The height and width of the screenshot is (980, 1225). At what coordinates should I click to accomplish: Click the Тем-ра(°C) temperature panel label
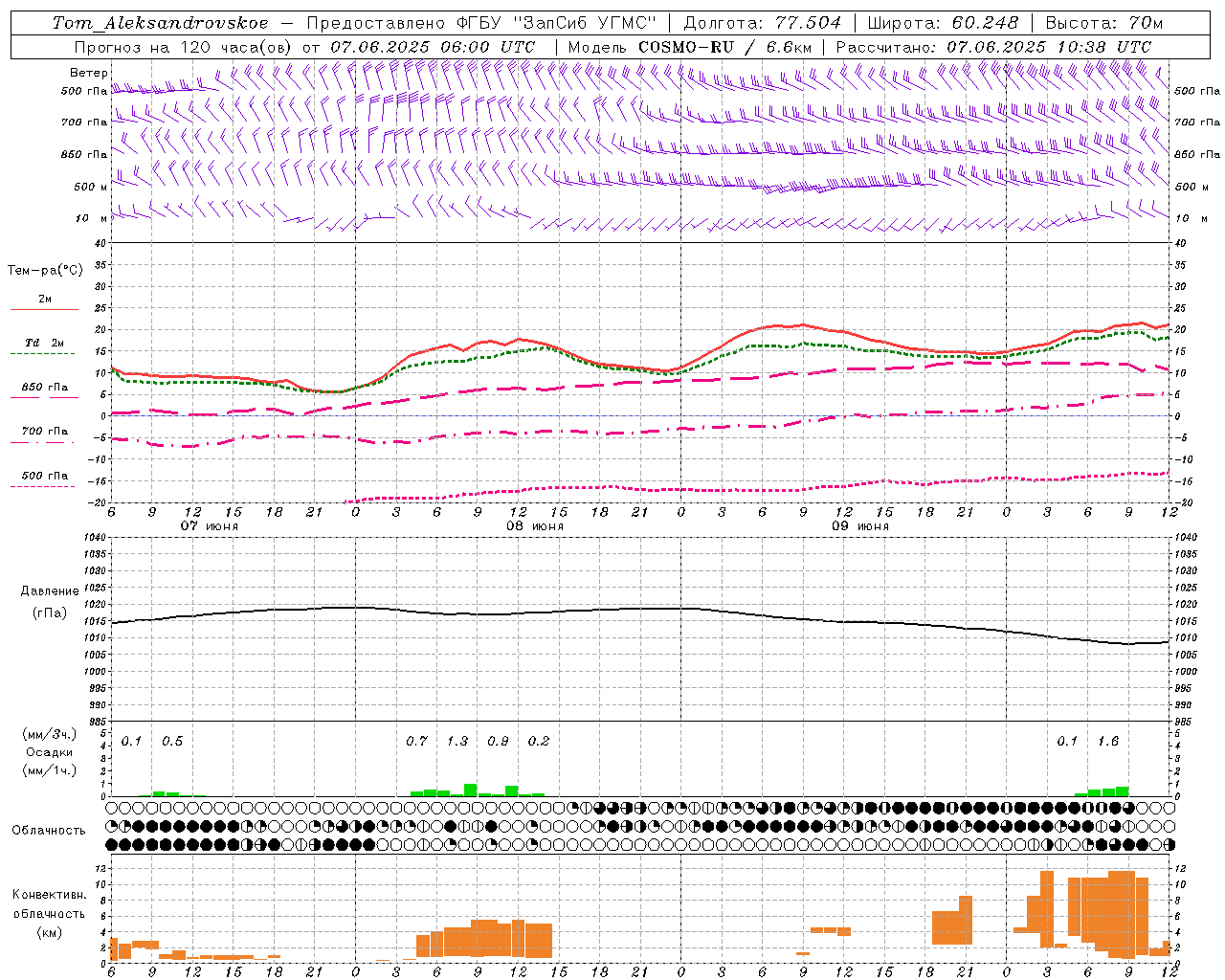(45, 271)
